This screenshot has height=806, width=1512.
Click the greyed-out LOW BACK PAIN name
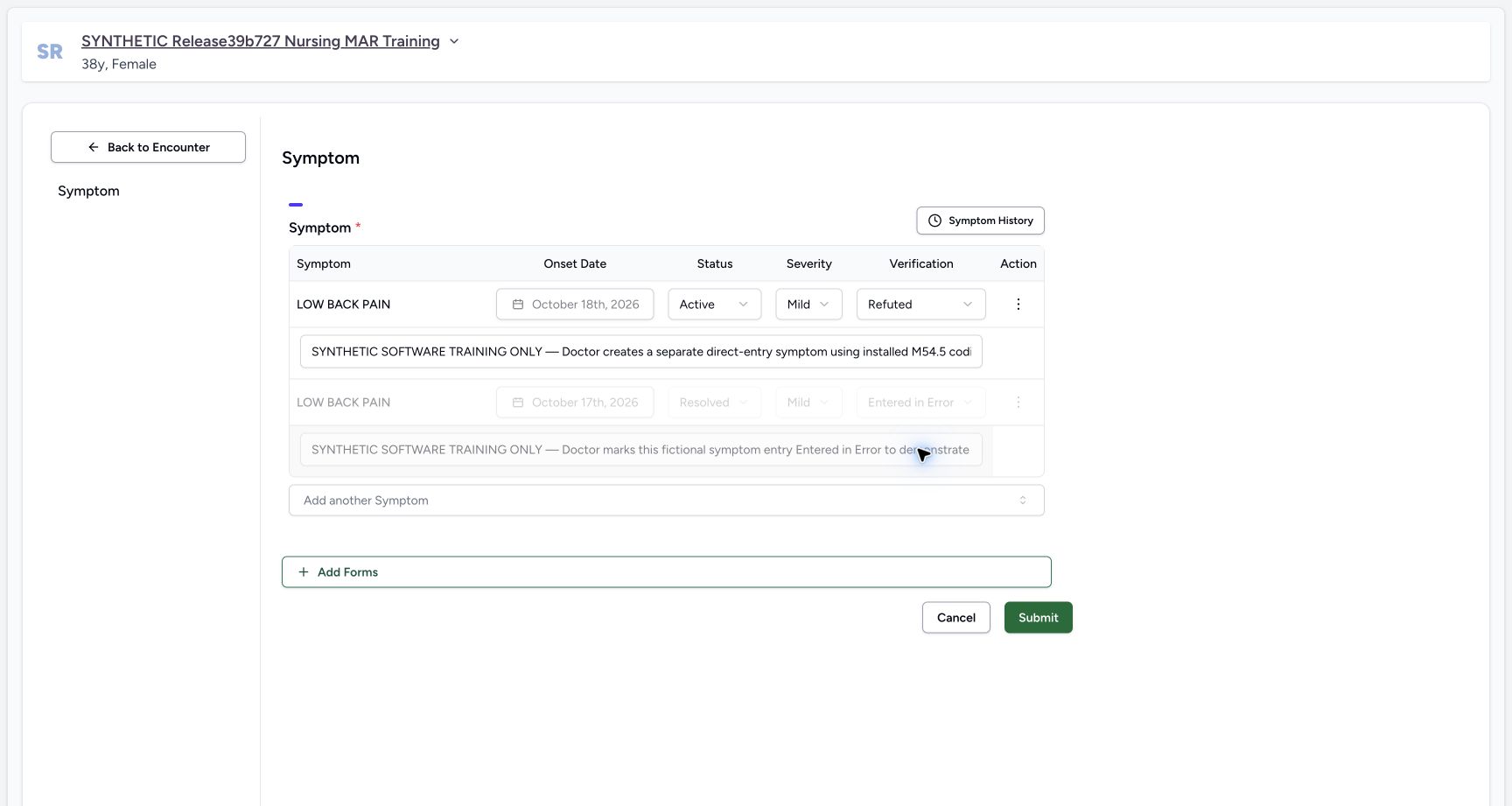tap(343, 403)
